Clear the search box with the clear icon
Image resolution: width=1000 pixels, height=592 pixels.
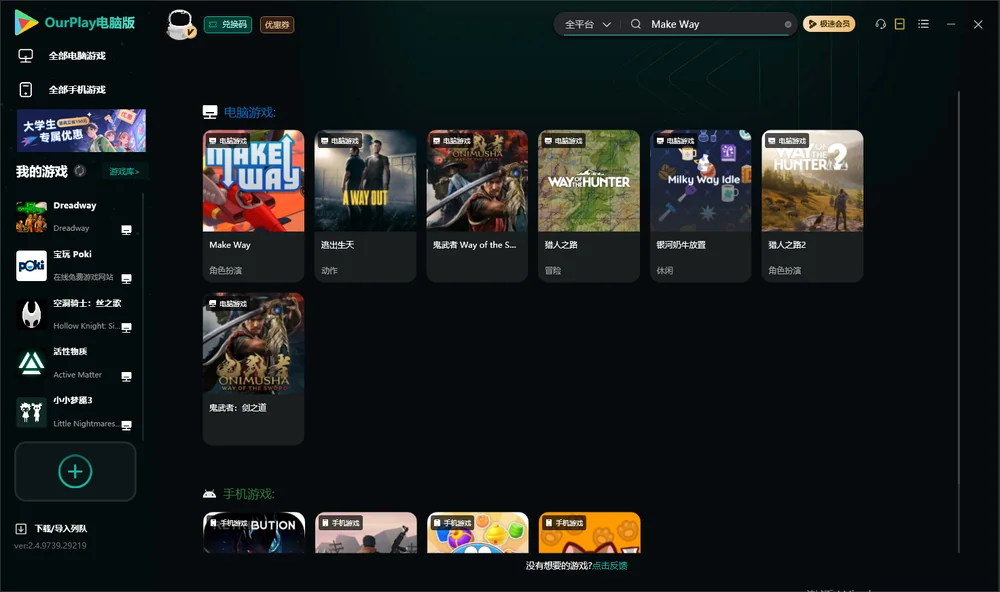pos(788,24)
